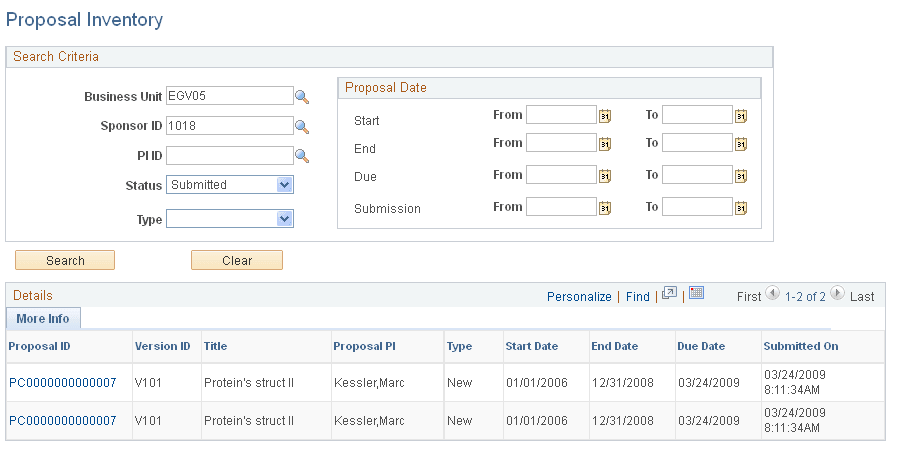Sort by Version ID column header
Image resolution: width=898 pixels, height=455 pixels.
coord(163,346)
